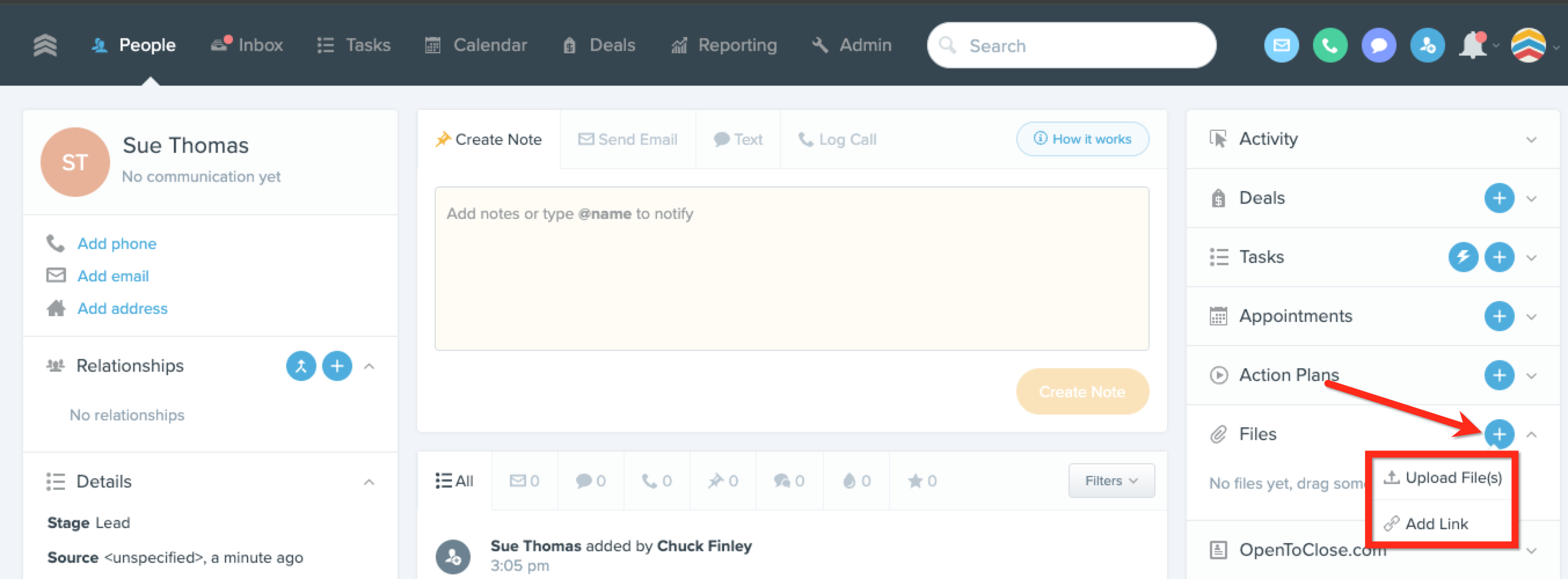Add an Action Plan with plus icon
Viewport: 1568px width, 579px height.
[x=1499, y=375]
